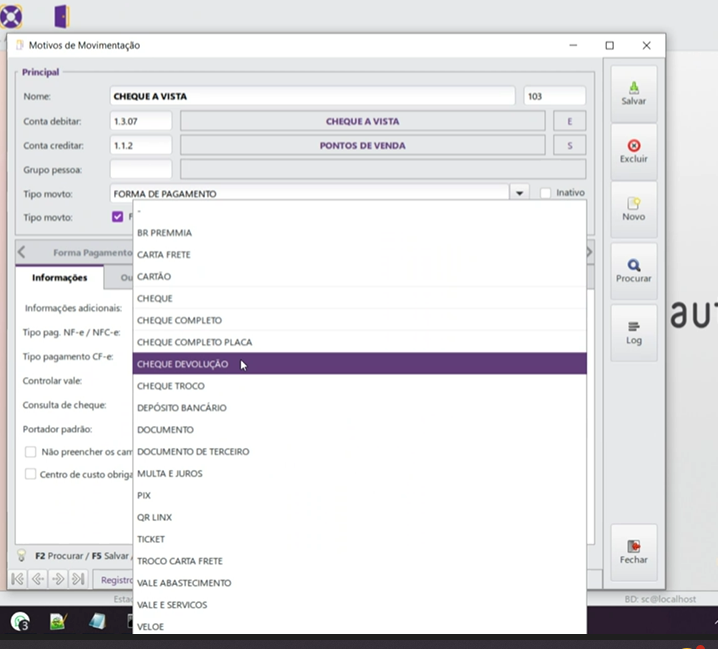
Task: Select TICKET option
Action: [x=359, y=539]
